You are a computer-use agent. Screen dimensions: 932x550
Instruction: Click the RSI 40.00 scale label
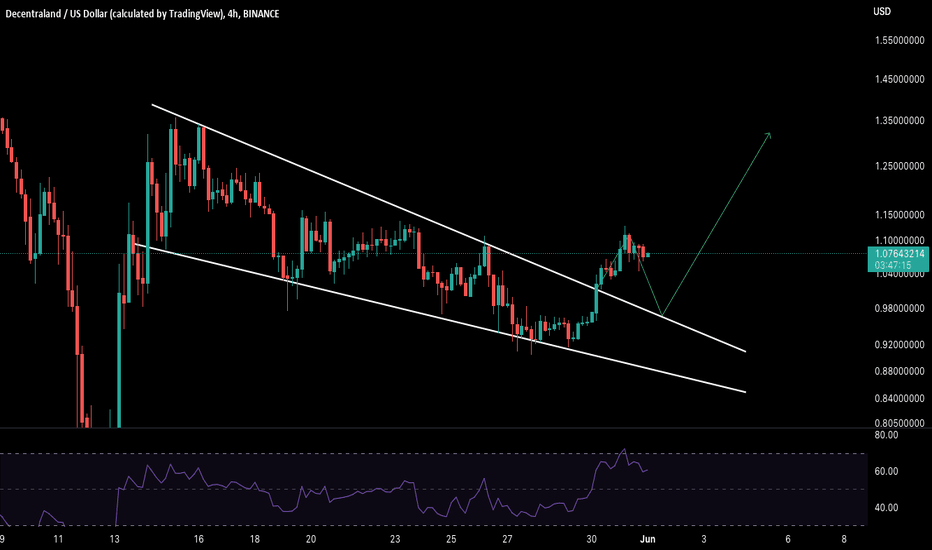tap(886, 508)
